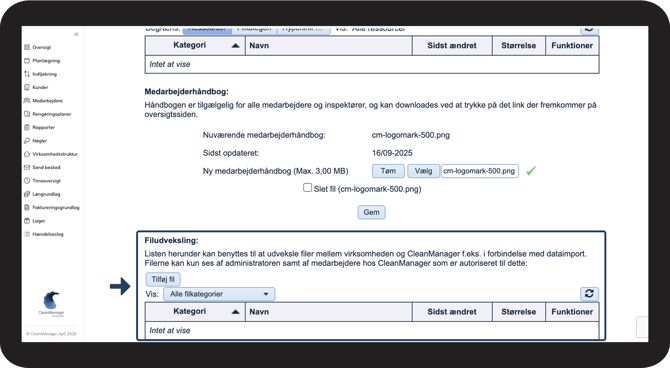The image size is (670, 368).
Task: Click Intet at vise in the Filudveksling table
Action: click(x=170, y=330)
